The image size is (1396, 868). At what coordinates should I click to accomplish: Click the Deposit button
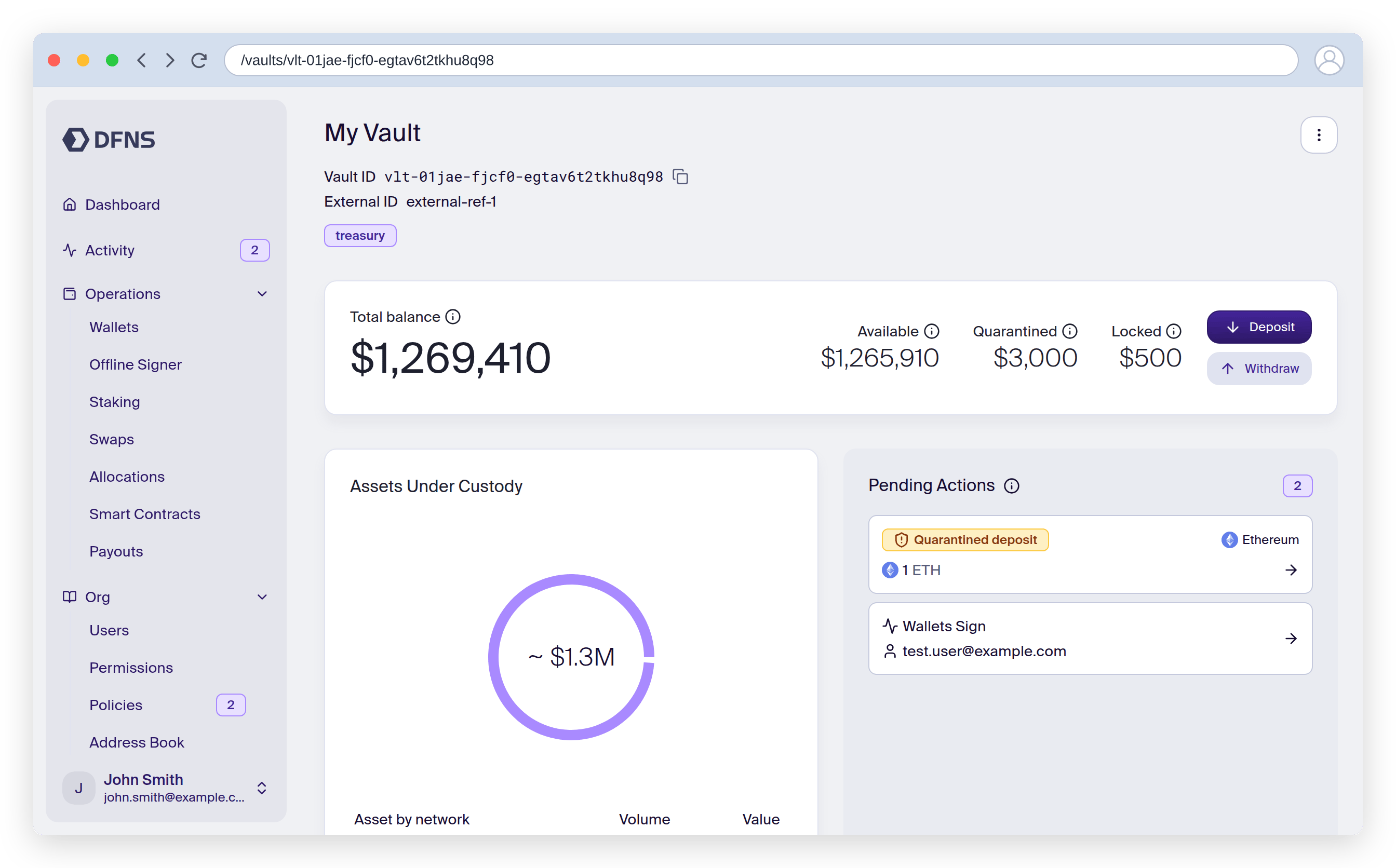1259,327
